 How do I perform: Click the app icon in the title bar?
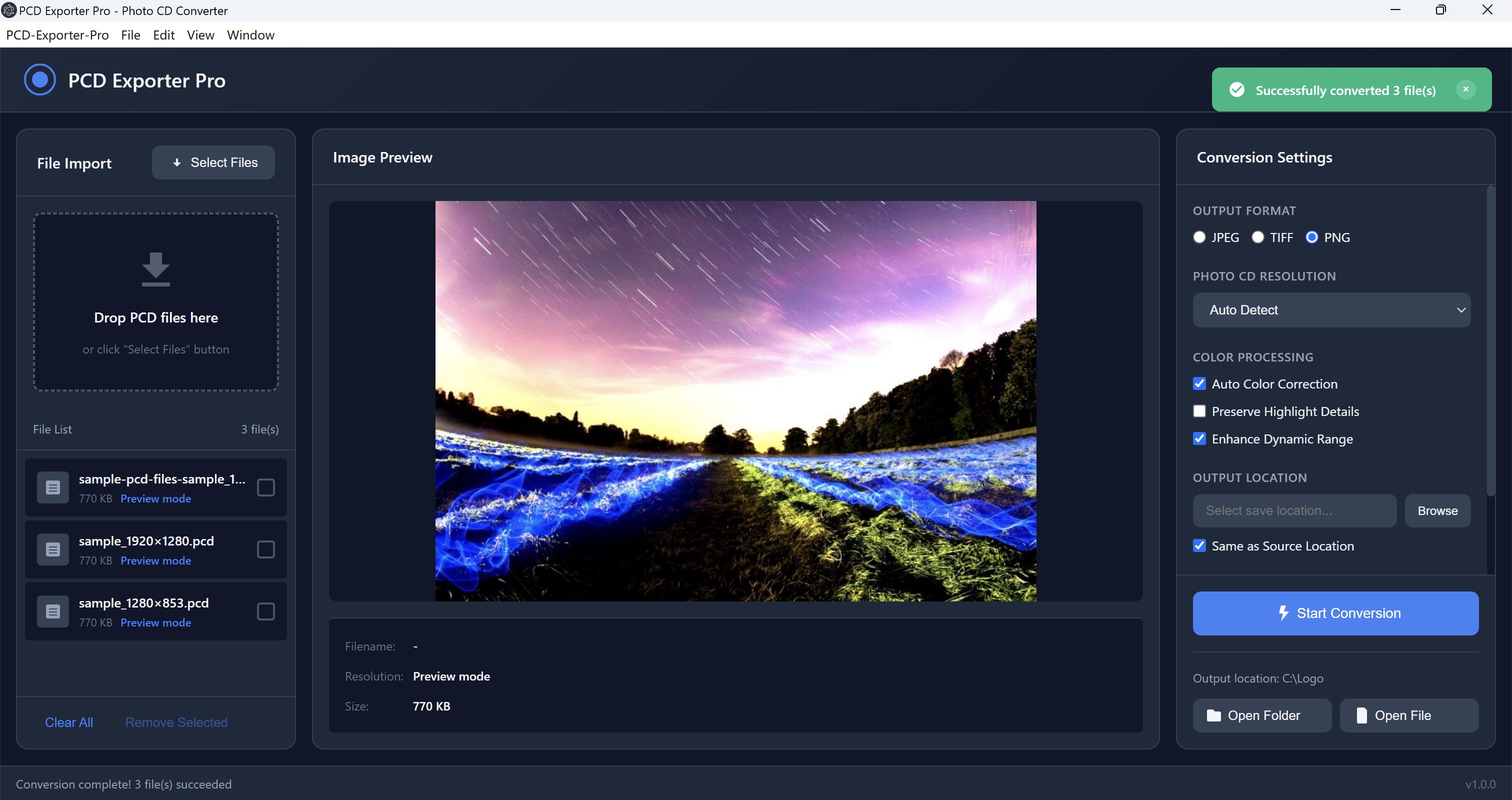coord(9,10)
